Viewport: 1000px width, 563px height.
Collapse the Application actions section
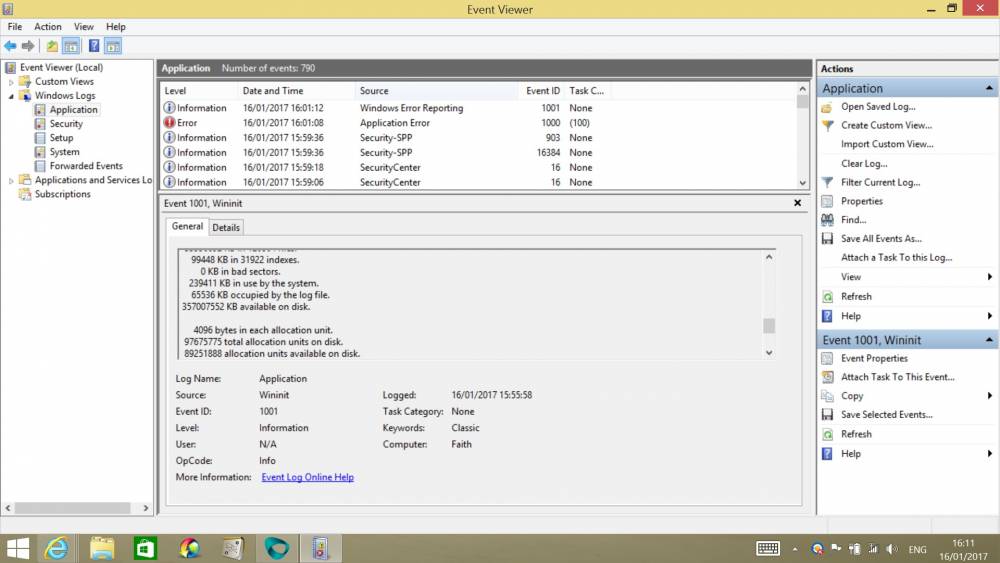pos(989,88)
